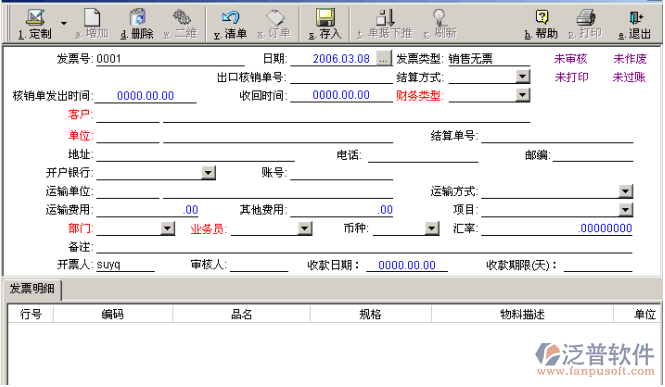Screen dimensions: 665x387
Task: Click the 发票号 input field
Action: click(170, 59)
